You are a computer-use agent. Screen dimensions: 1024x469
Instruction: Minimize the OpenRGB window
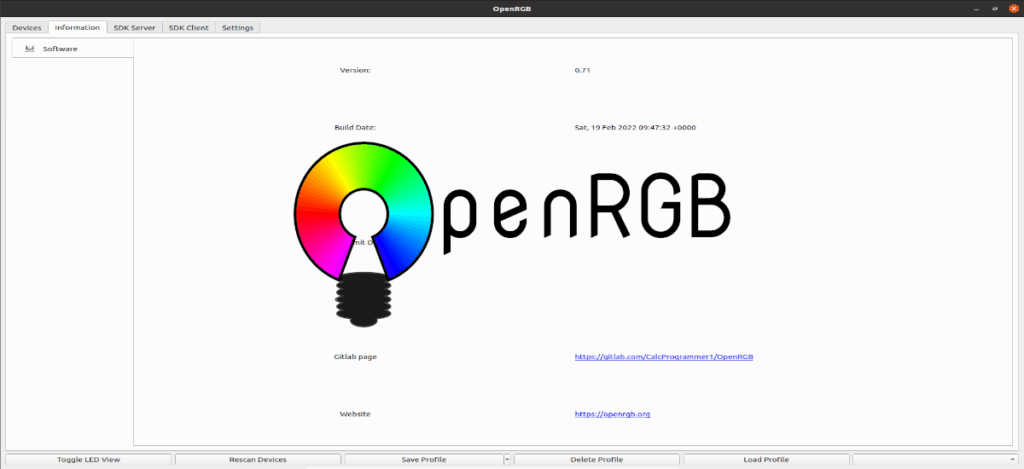point(975,9)
